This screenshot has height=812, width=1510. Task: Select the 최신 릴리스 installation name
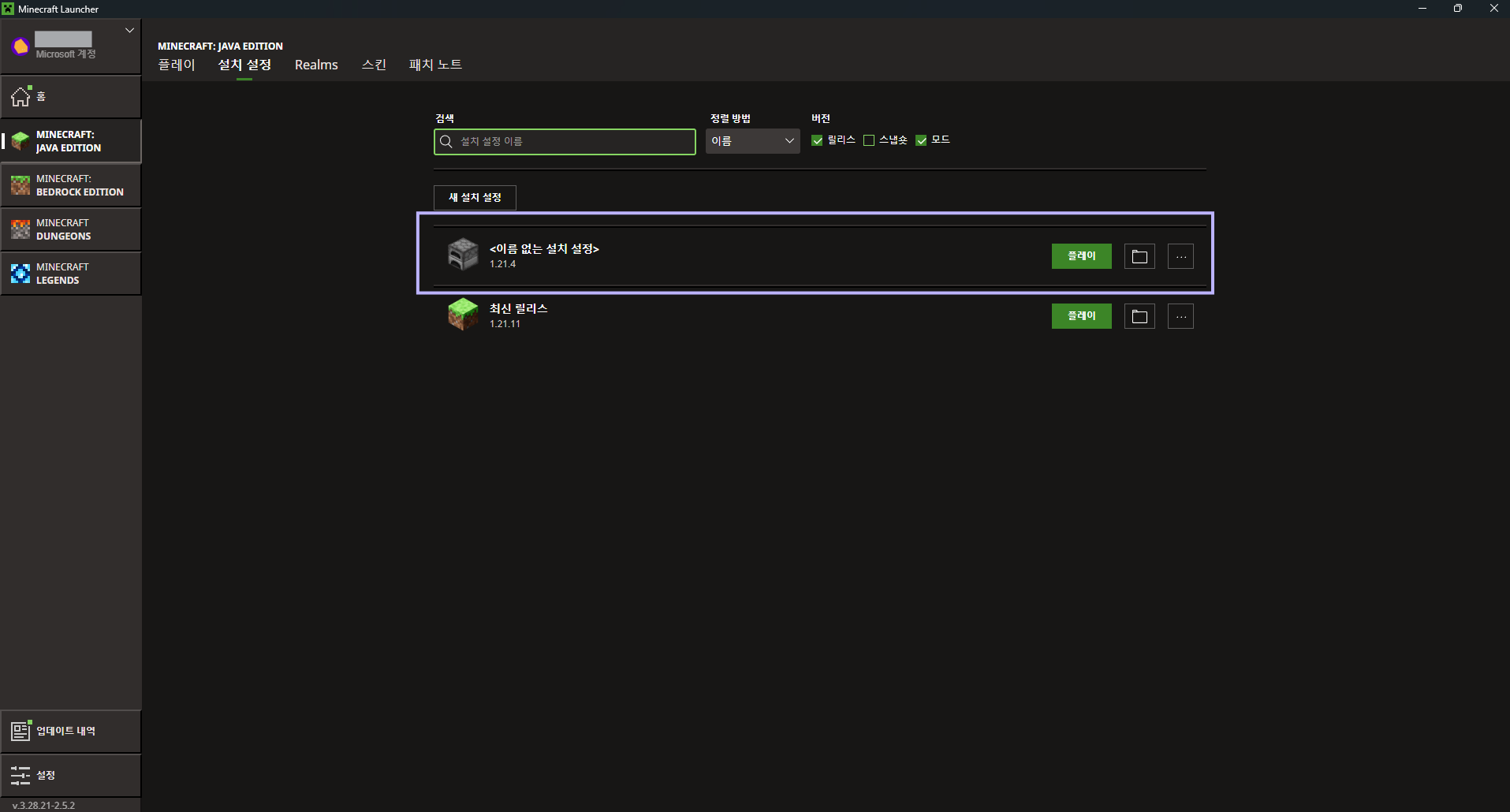[x=518, y=309]
